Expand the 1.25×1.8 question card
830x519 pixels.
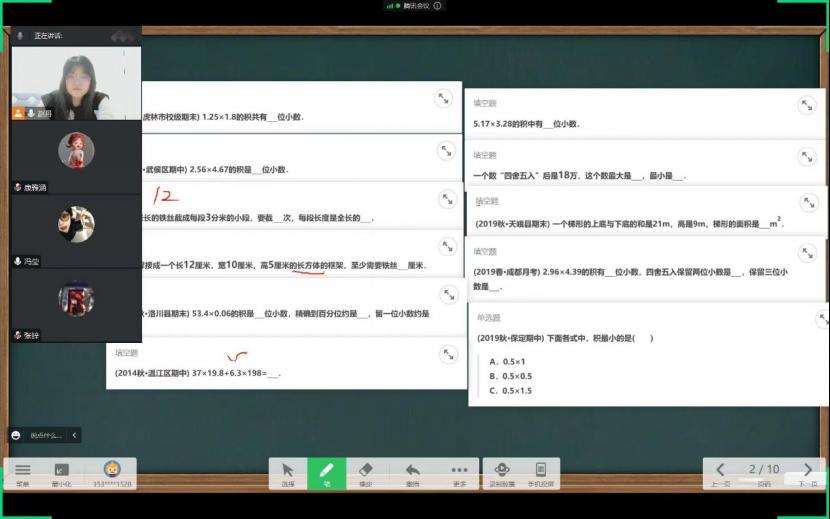[444, 98]
